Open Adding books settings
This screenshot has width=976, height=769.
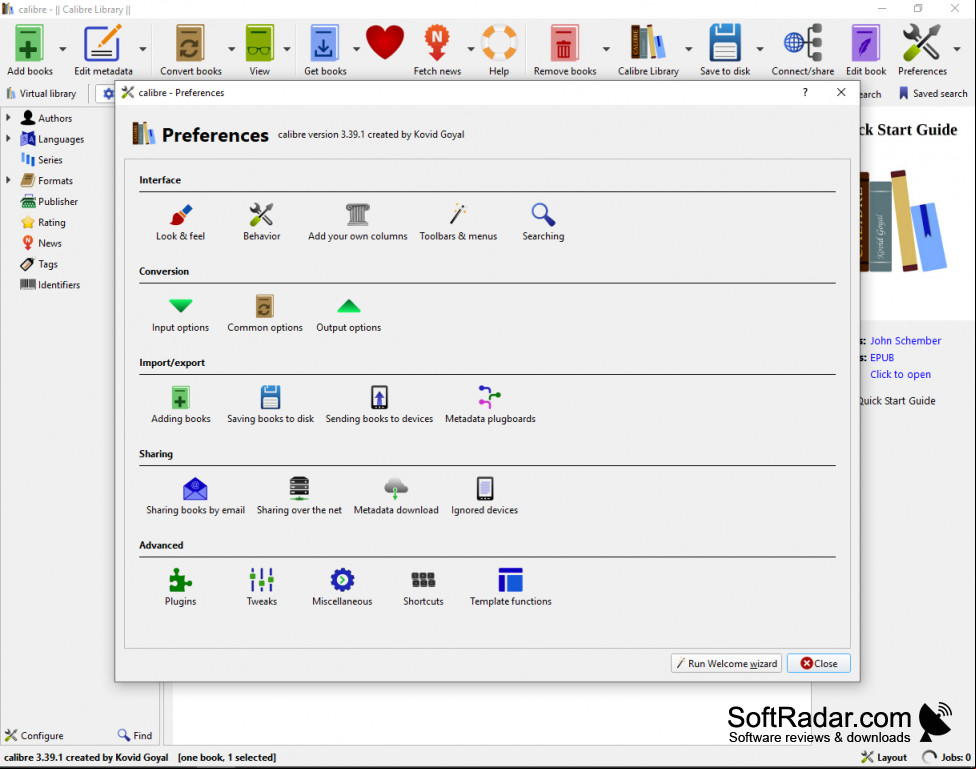coord(181,405)
